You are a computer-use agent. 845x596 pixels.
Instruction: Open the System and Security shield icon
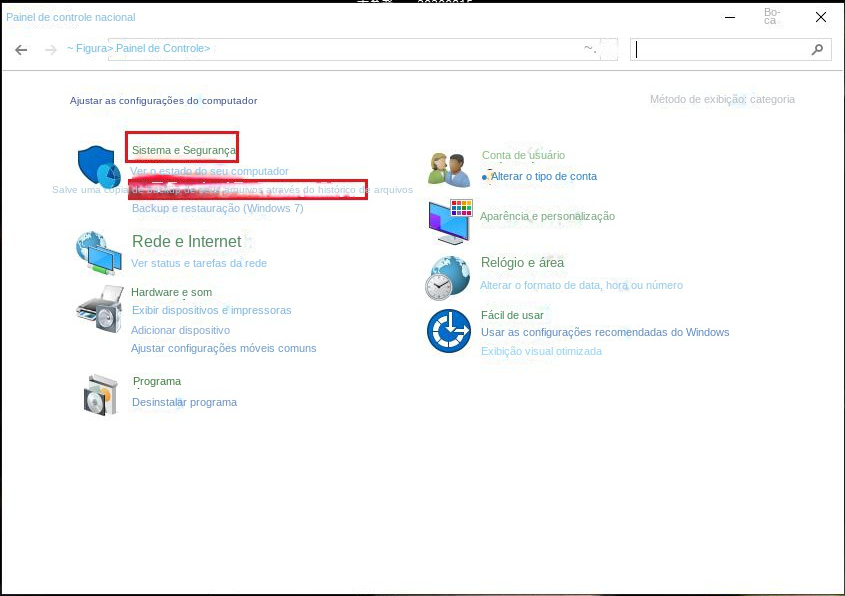pyautogui.click(x=99, y=165)
